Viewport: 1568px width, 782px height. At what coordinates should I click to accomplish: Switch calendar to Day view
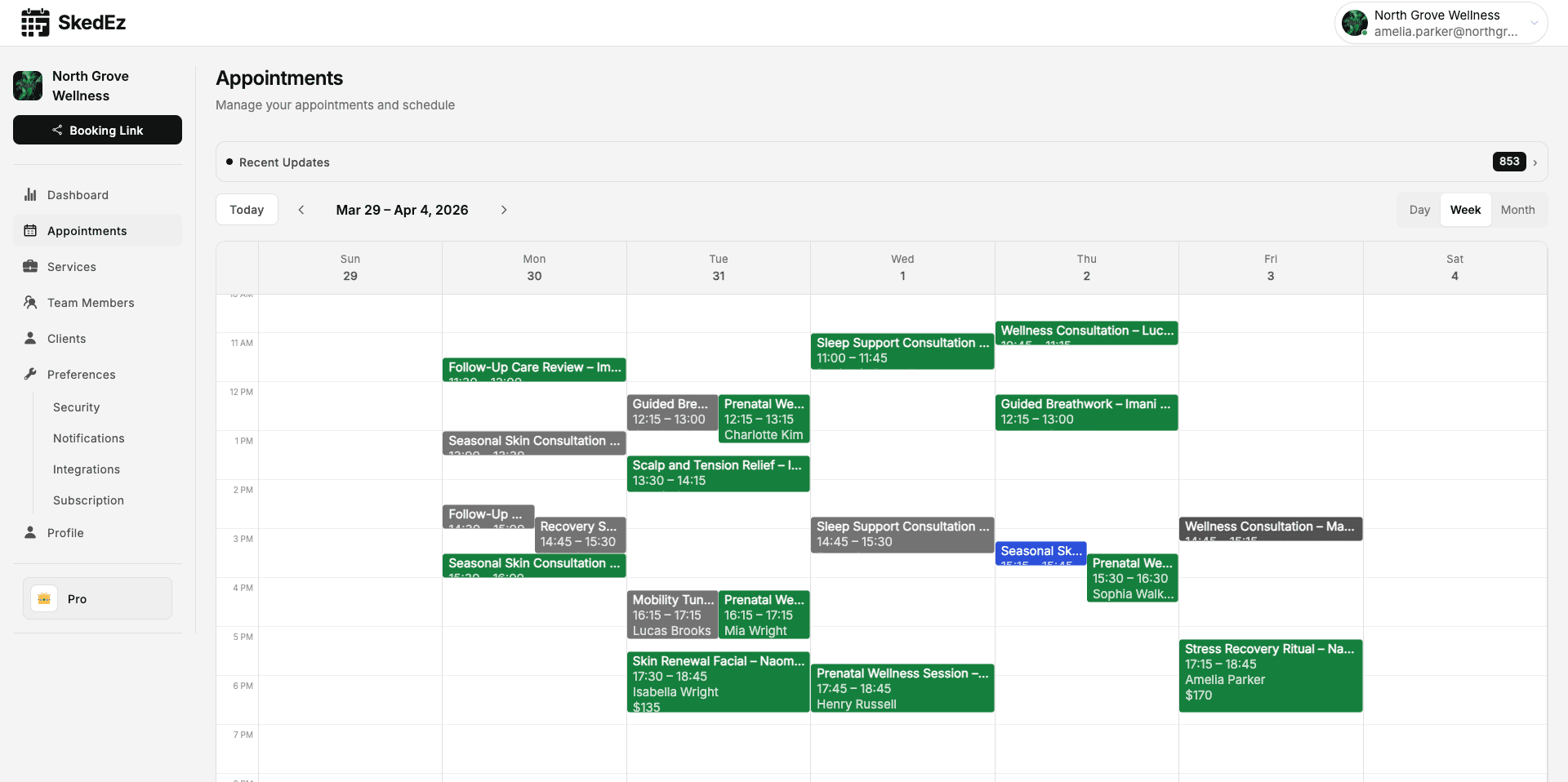[x=1419, y=210]
